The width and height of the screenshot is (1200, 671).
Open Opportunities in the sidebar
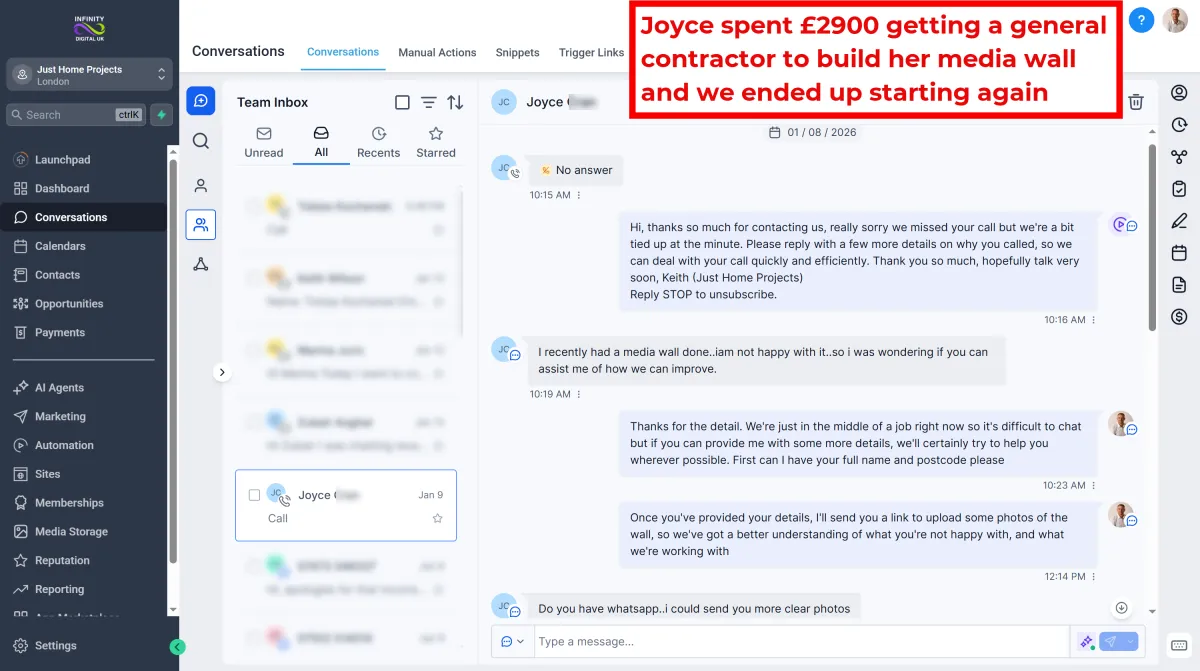[x=69, y=304]
